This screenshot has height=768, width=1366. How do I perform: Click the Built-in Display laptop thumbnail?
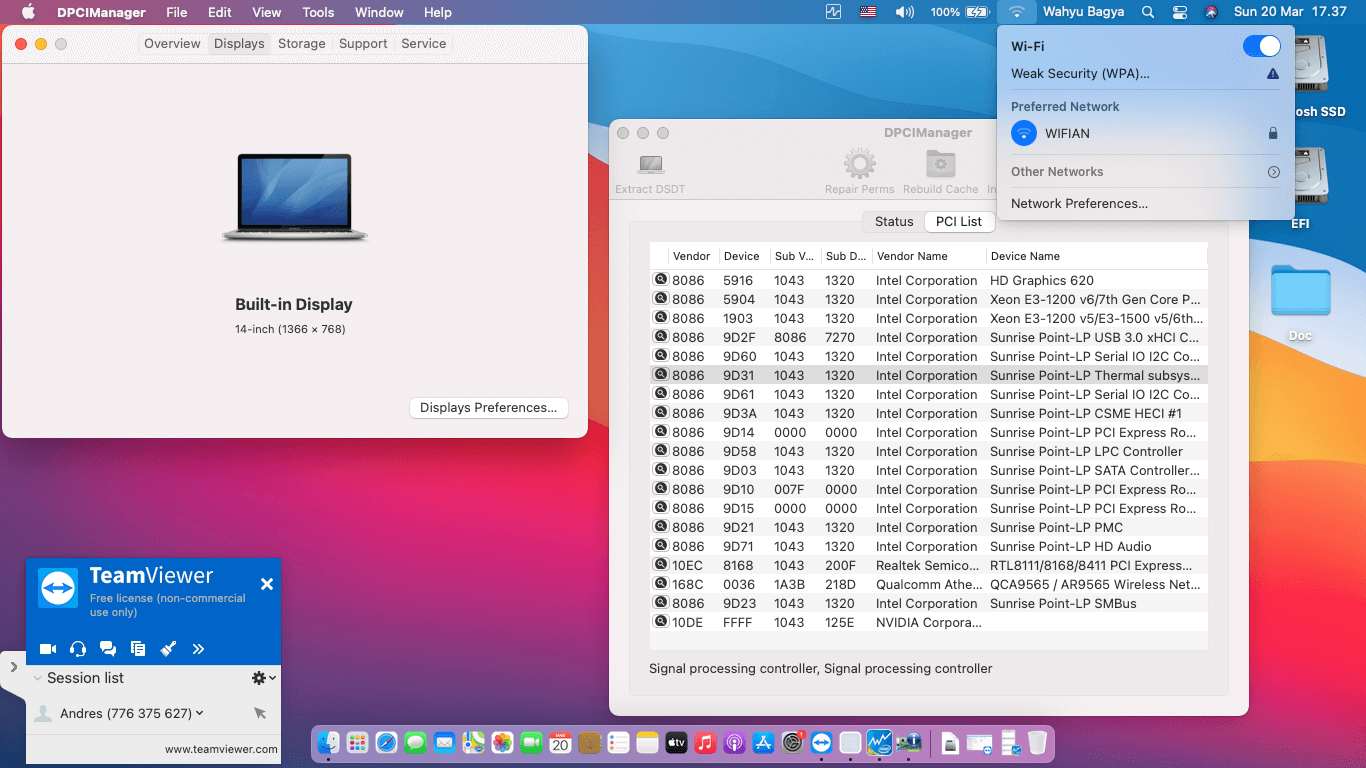[295, 197]
